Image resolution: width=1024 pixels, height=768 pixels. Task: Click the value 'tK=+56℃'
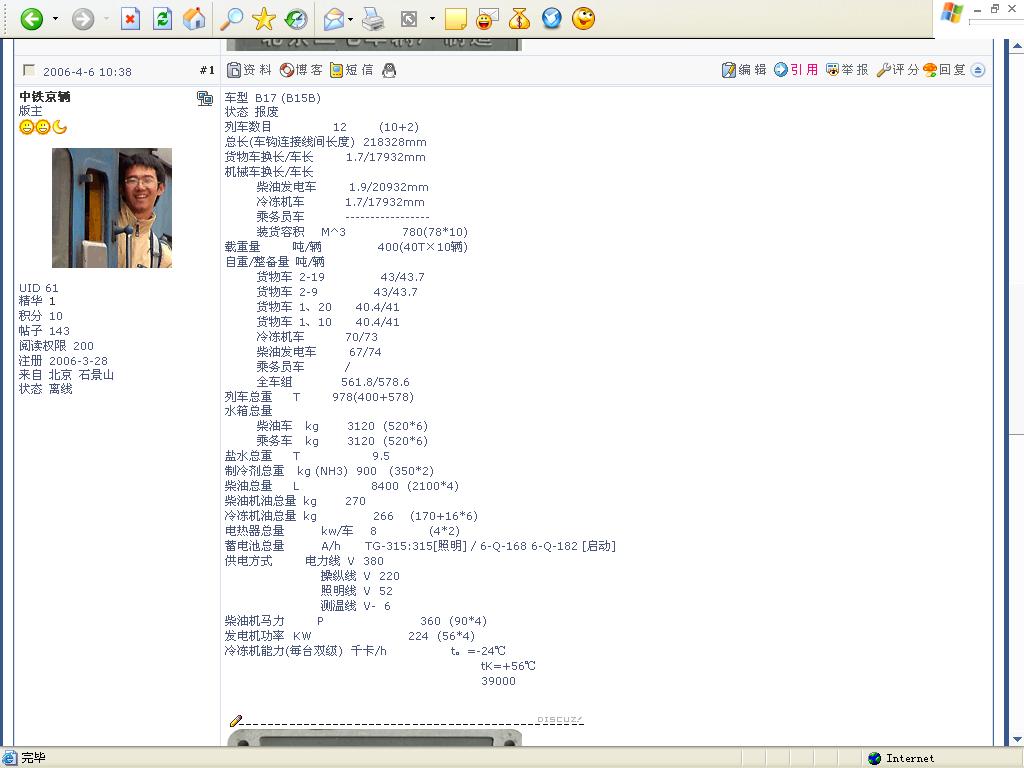click(x=508, y=666)
